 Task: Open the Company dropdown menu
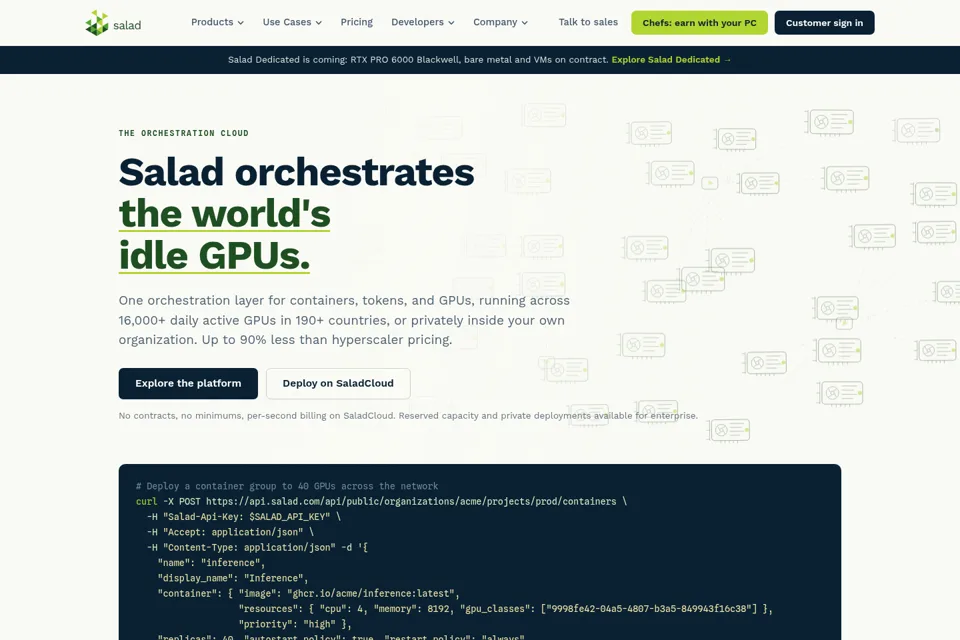click(x=500, y=22)
